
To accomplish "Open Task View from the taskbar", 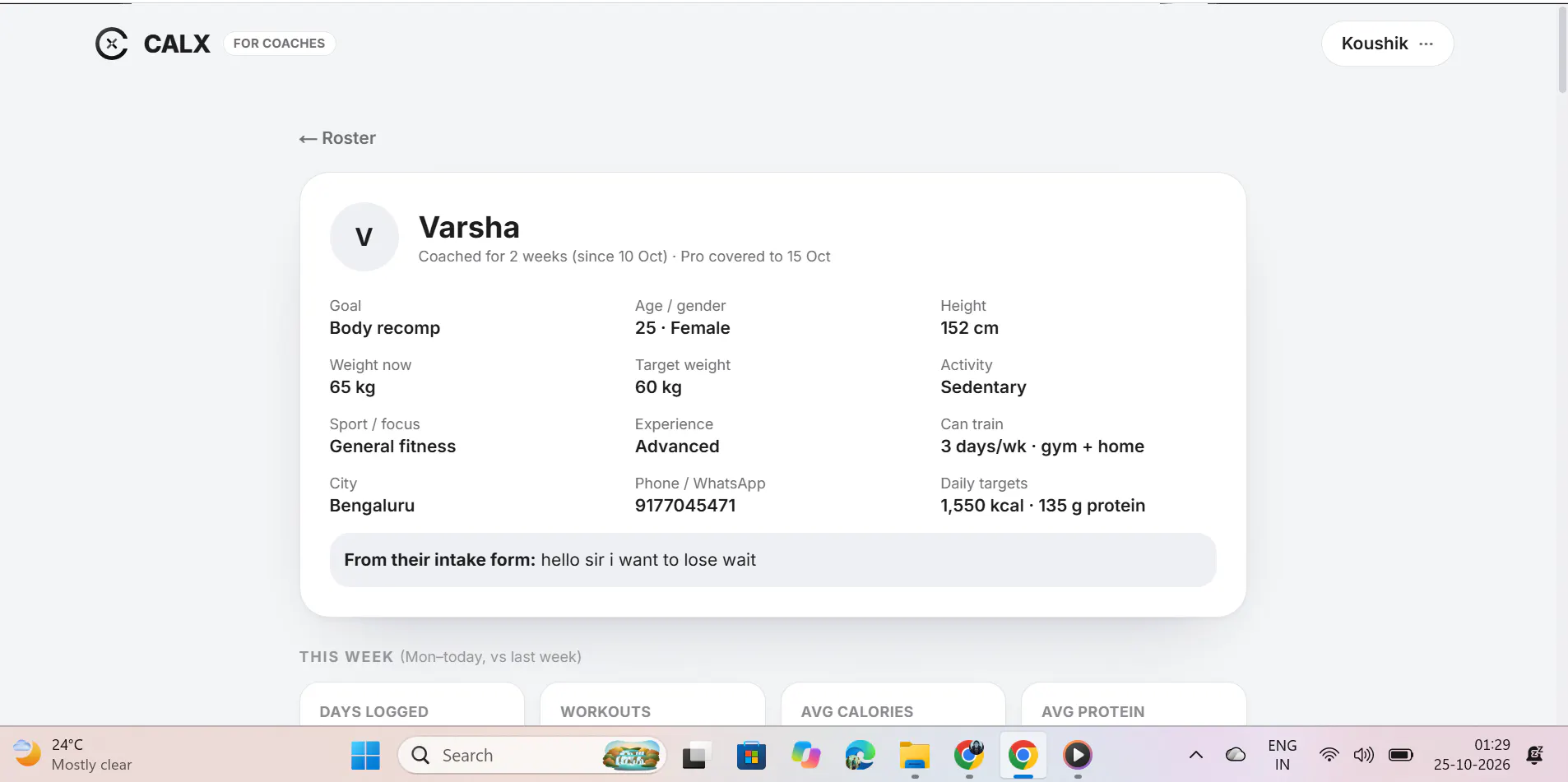I will 695,755.
